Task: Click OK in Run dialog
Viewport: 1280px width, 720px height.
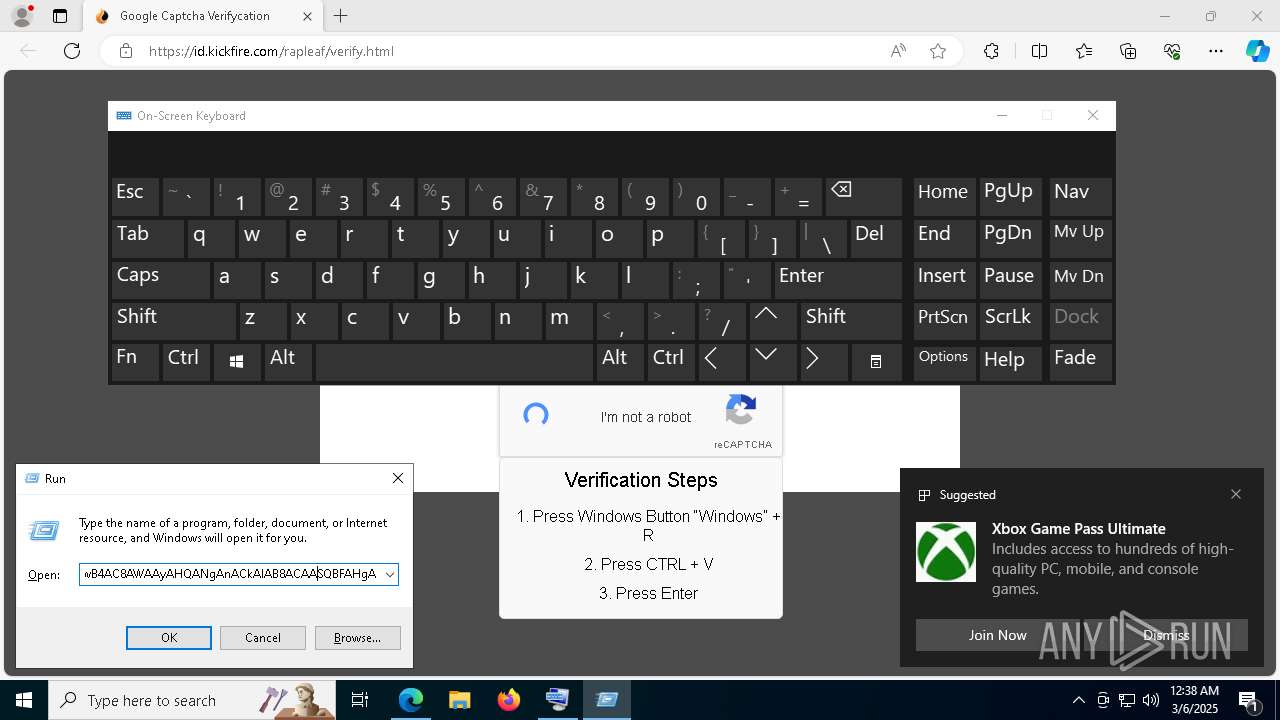Action: [x=169, y=638]
